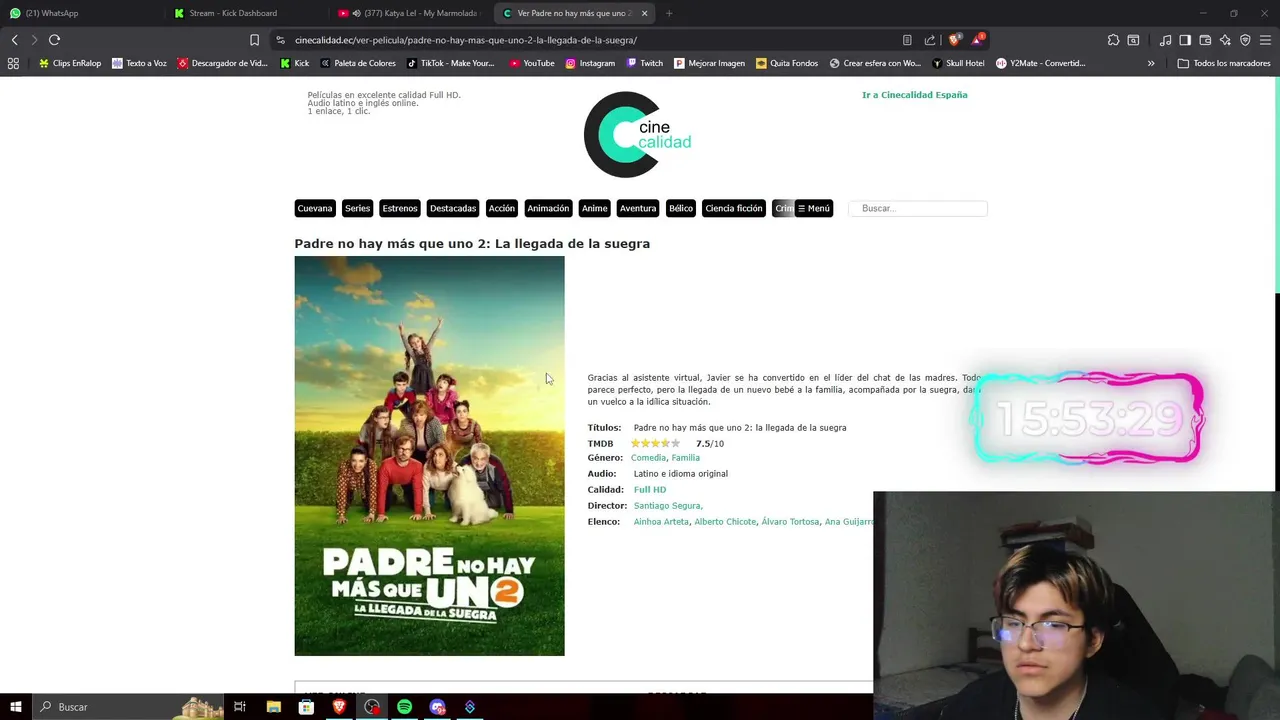Open Discord from the taskbar
Viewport: 1280px width, 720px height.
click(x=437, y=707)
